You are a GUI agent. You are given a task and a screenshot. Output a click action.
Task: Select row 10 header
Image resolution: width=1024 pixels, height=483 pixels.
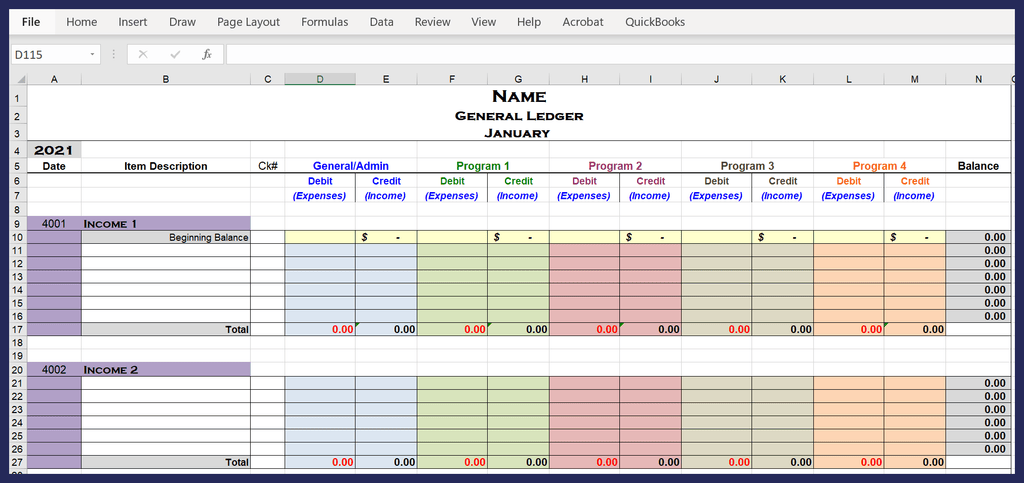[19, 238]
